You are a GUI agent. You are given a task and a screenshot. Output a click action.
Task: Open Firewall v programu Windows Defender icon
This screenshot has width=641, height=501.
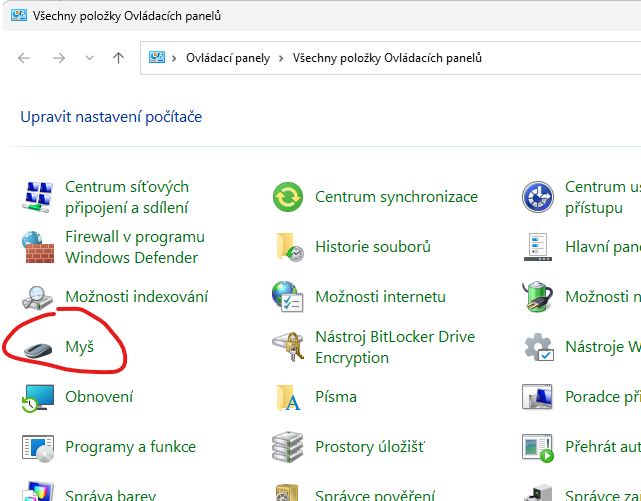[x=38, y=247]
